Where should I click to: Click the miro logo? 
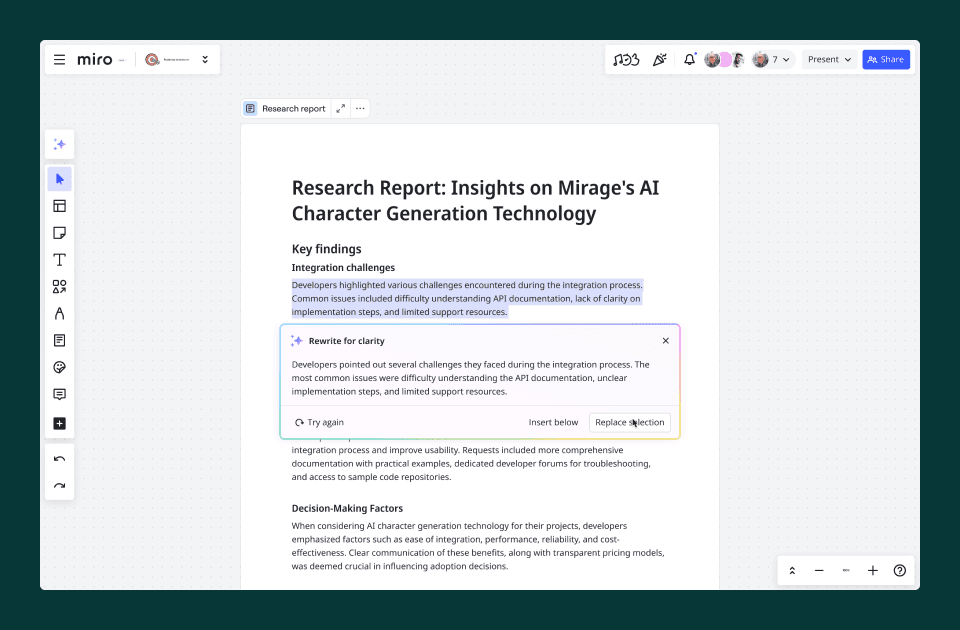tap(95, 59)
